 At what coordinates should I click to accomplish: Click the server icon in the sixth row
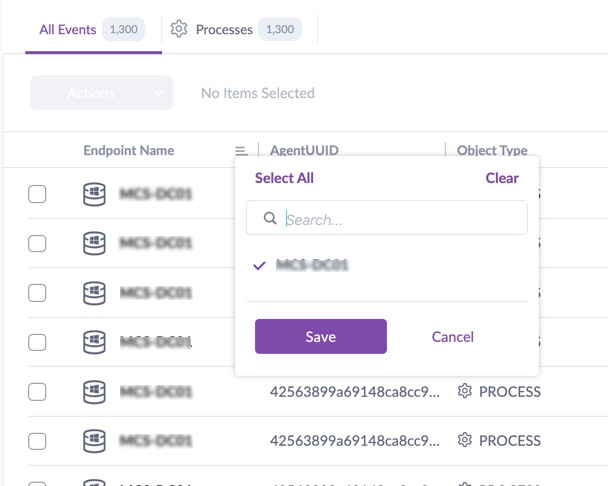coord(94,440)
